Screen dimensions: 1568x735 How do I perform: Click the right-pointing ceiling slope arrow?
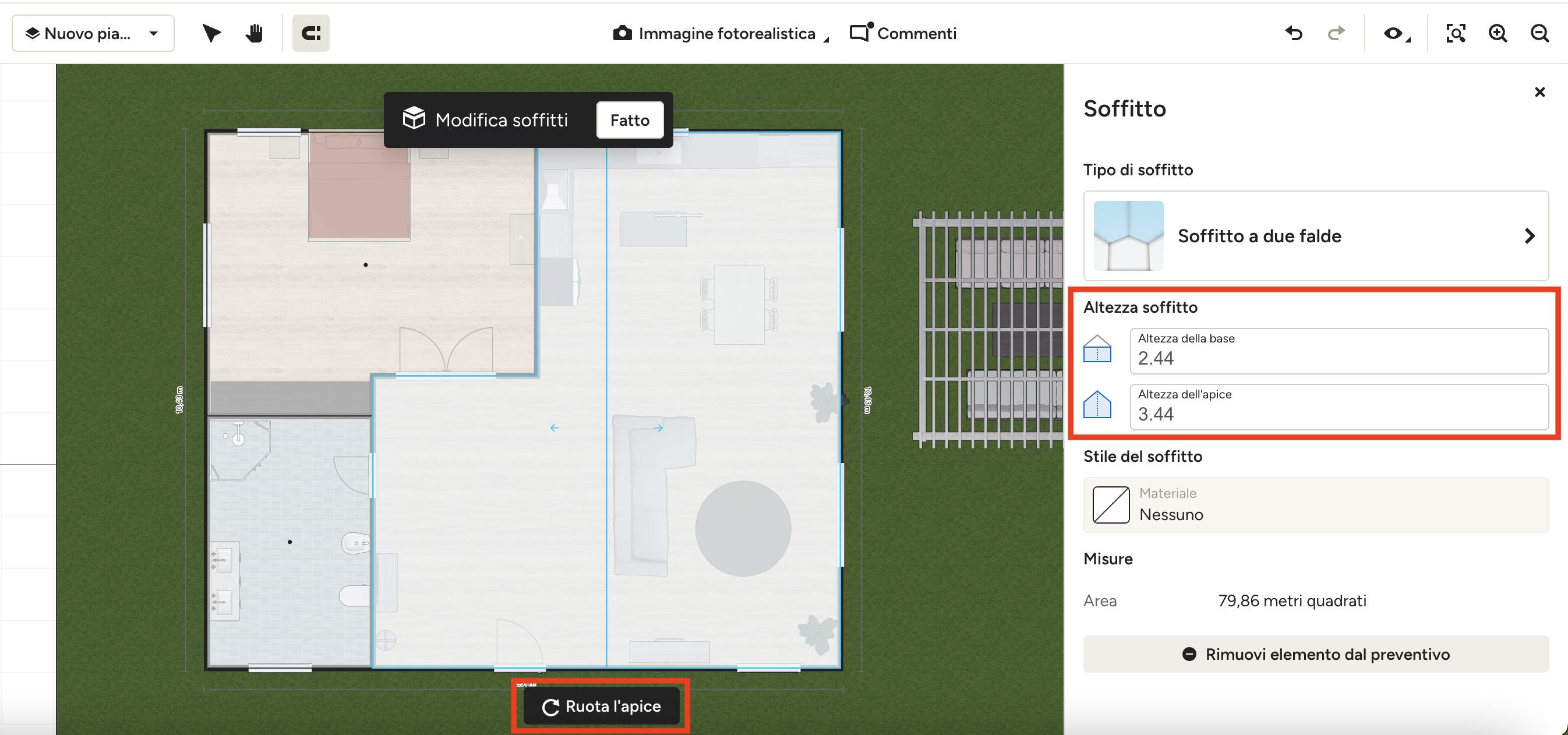pyautogui.click(x=658, y=427)
